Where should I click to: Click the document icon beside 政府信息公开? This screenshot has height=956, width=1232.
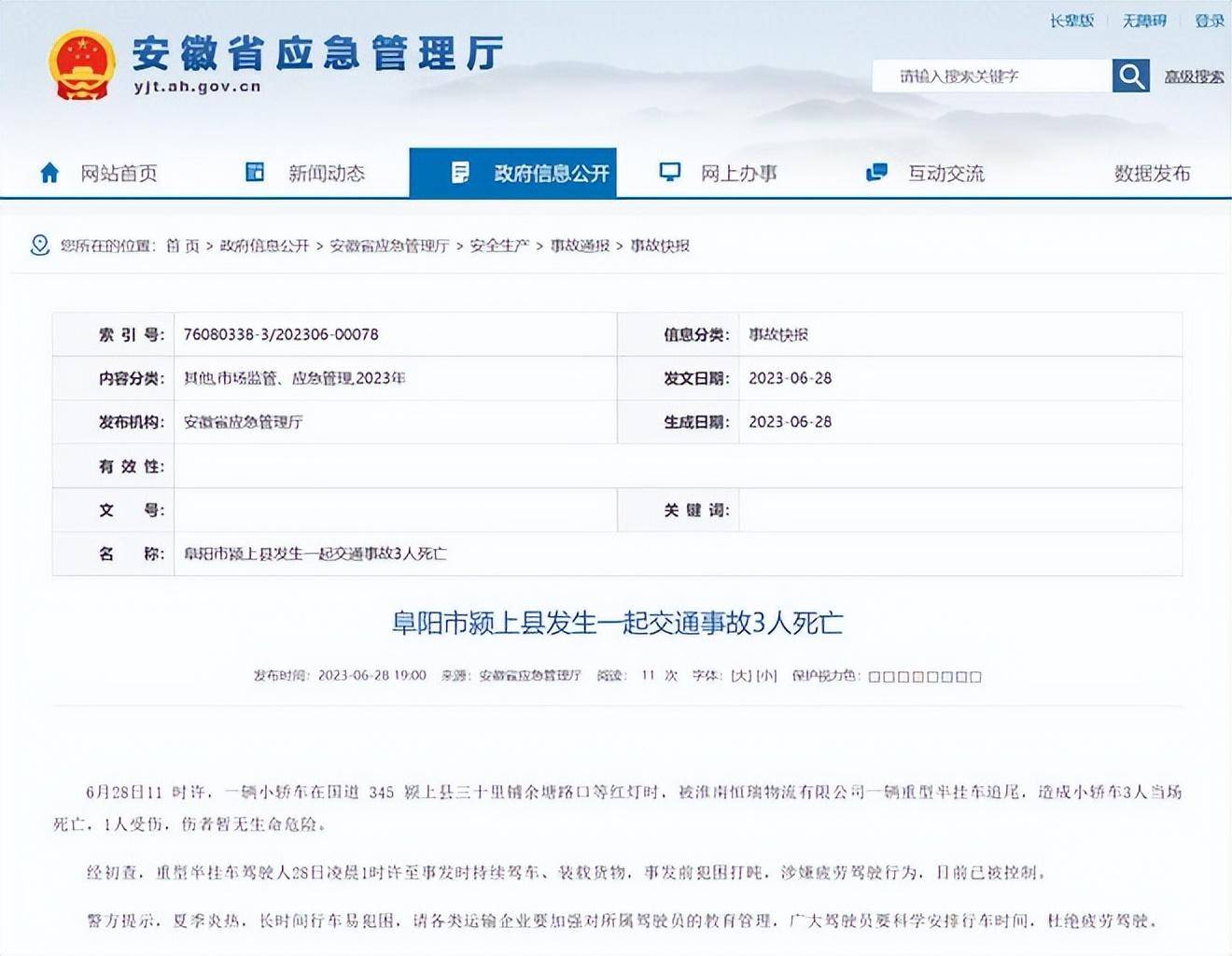460,173
